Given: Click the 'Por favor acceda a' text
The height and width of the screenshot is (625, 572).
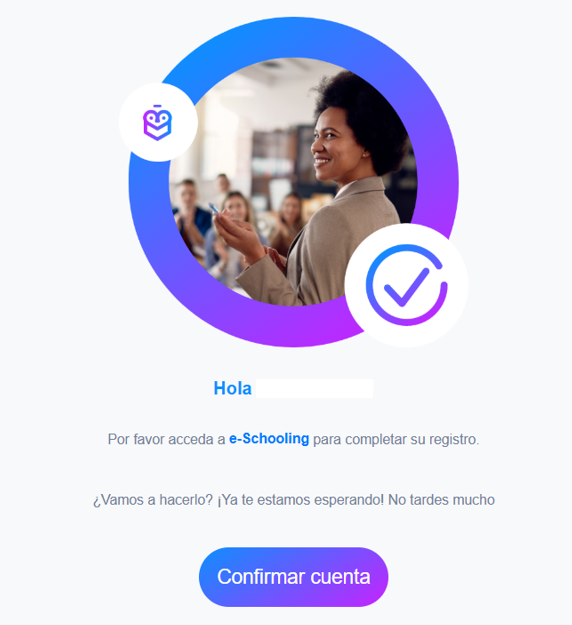Looking at the screenshot, I should [x=167, y=439].
